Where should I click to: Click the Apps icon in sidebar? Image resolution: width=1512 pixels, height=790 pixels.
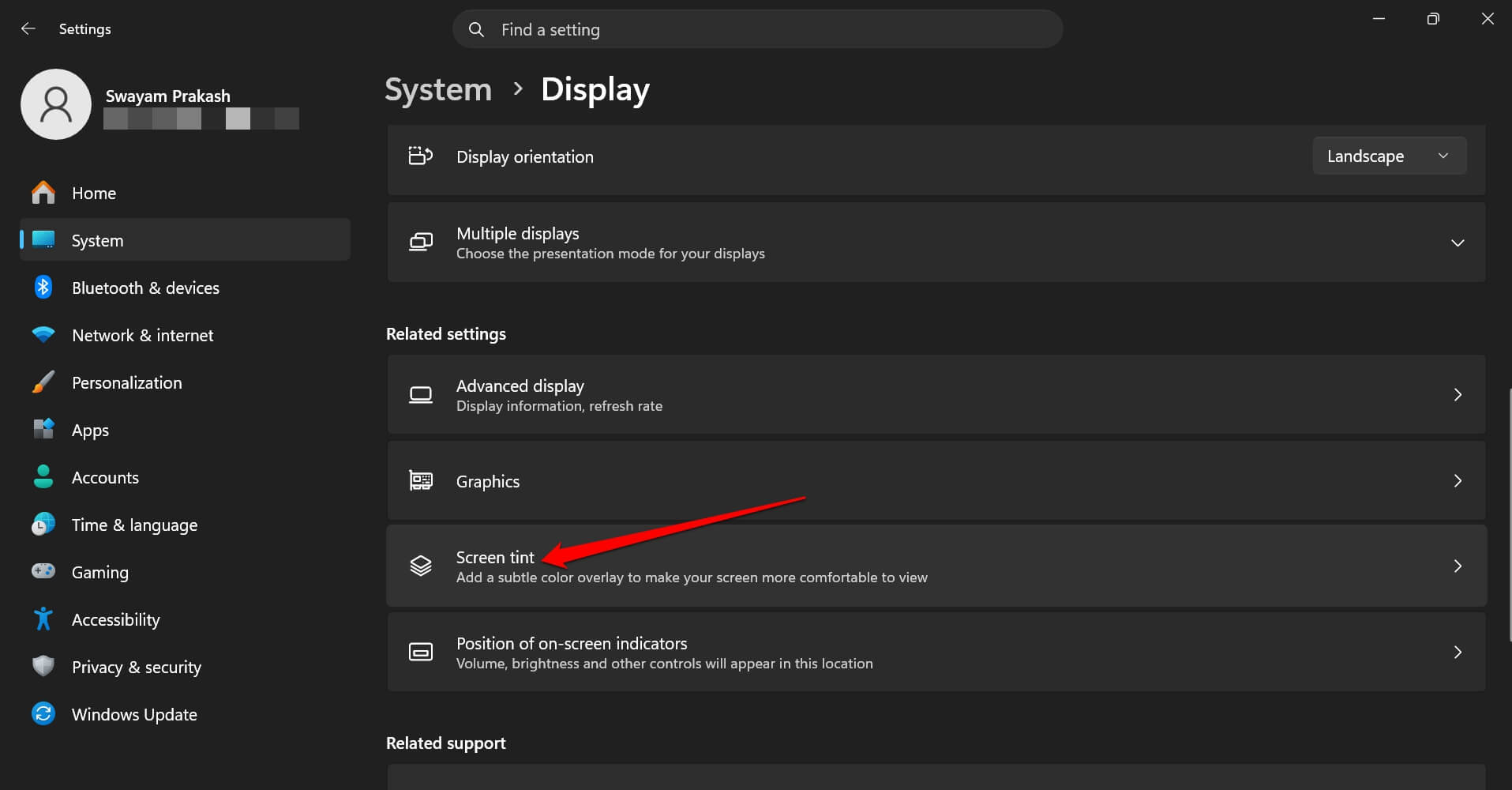[43, 429]
